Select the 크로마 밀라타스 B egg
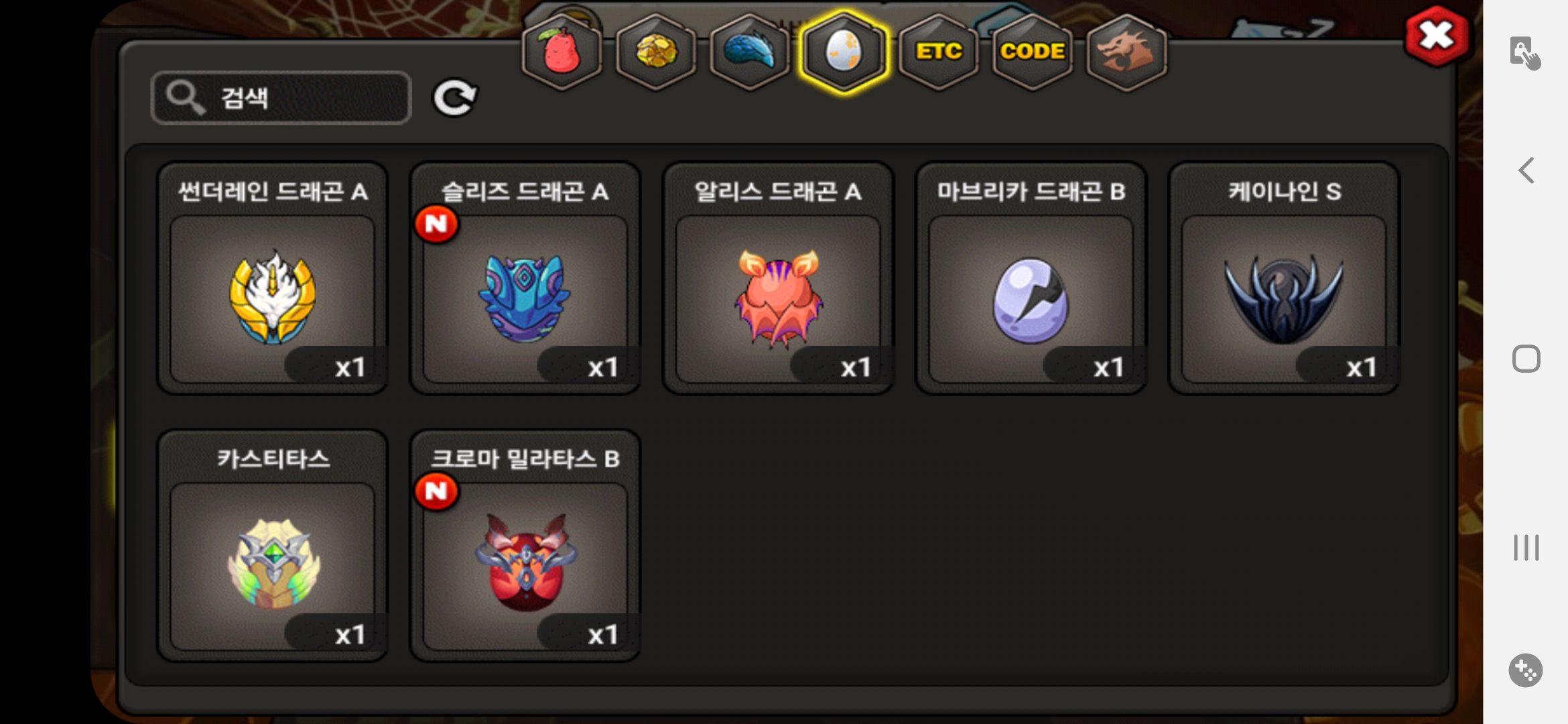The image size is (1568, 724). [x=525, y=546]
